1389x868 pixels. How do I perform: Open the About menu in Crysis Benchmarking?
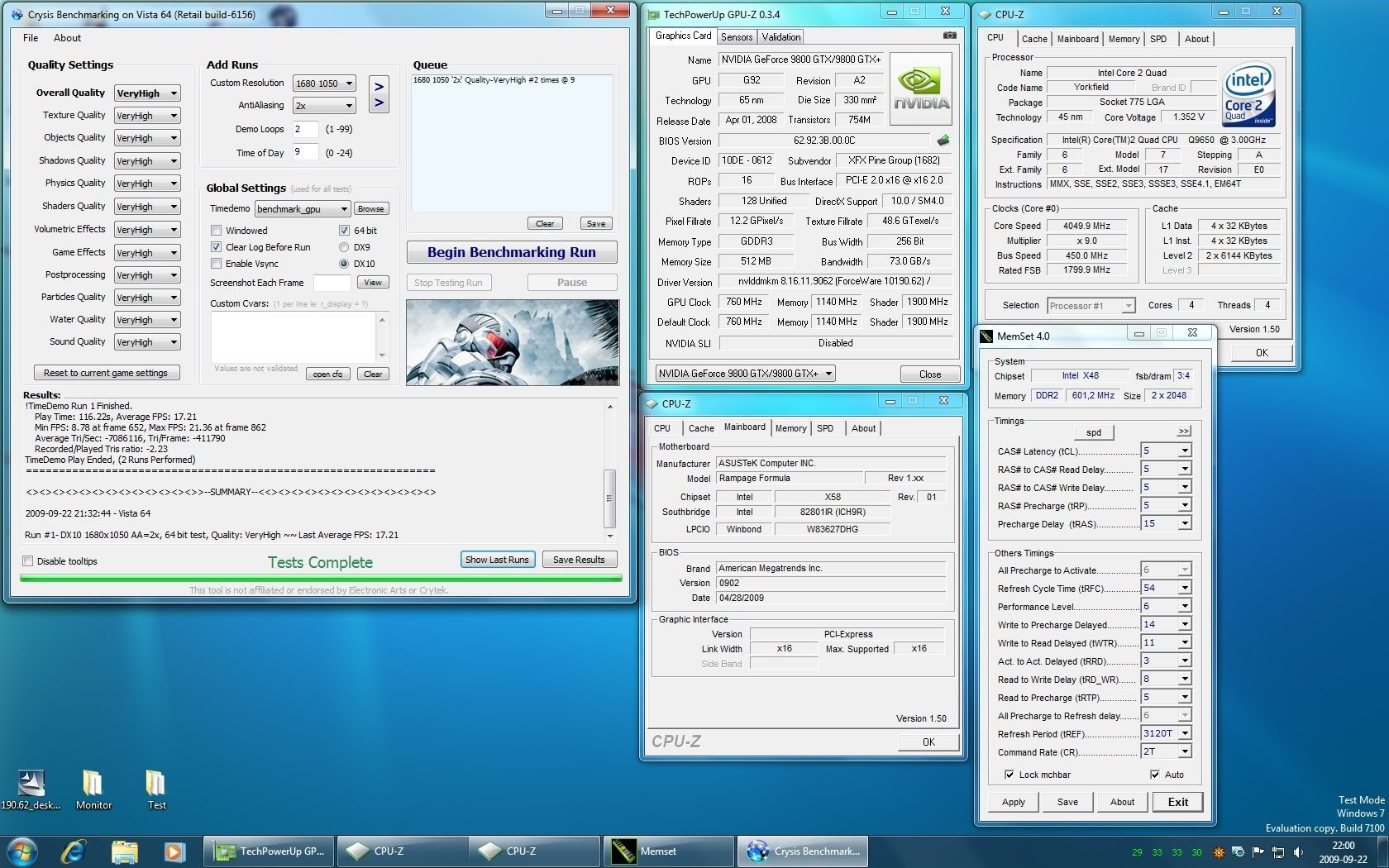click(67, 38)
